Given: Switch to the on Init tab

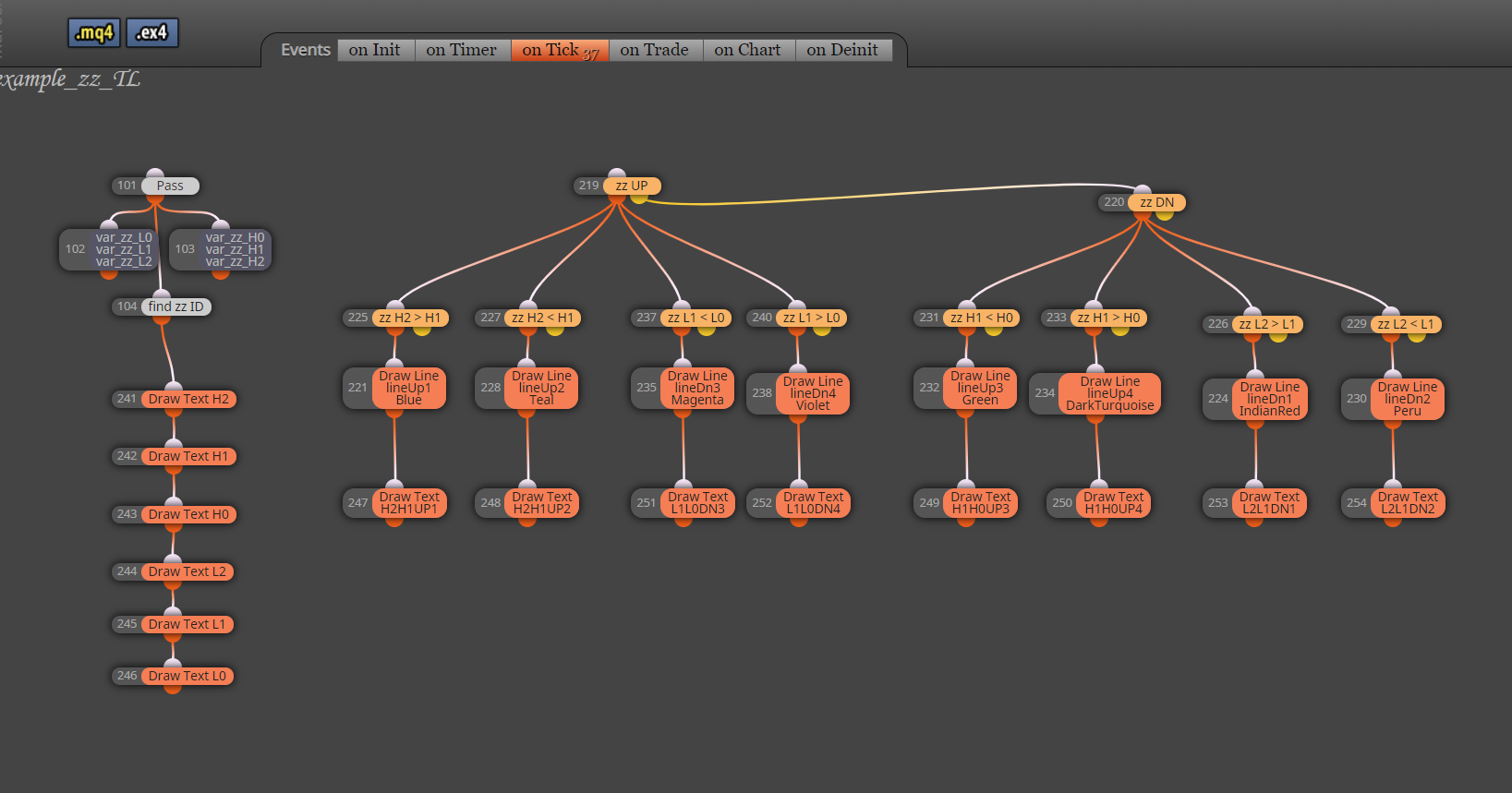Looking at the screenshot, I should point(375,50).
